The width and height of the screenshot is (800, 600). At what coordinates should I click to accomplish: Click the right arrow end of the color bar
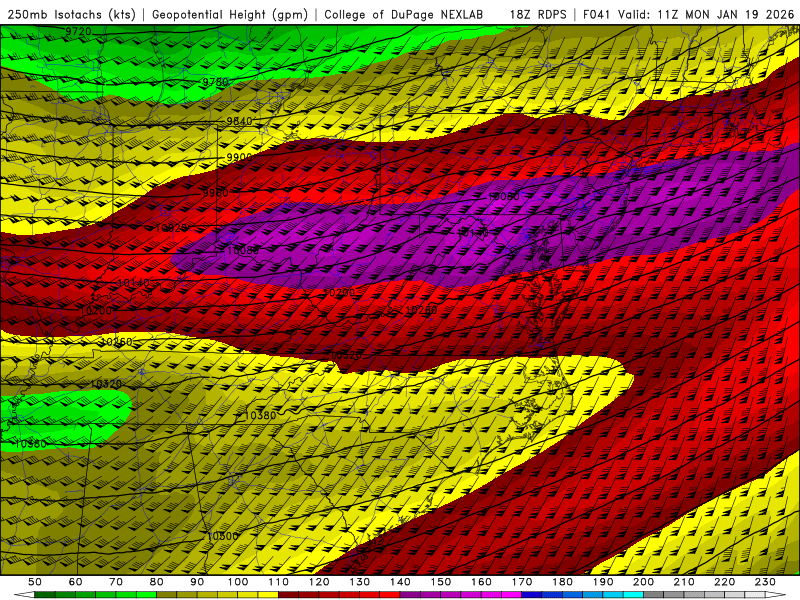[776, 595]
